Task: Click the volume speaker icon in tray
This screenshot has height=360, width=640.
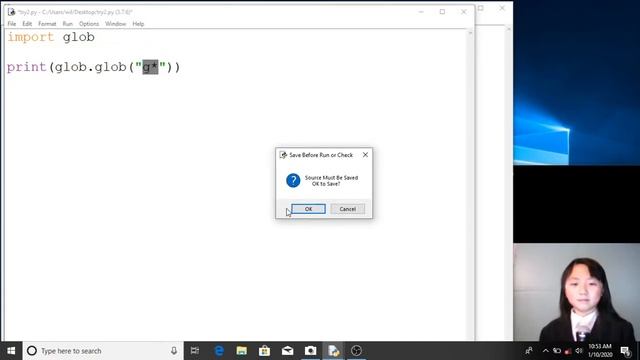Action: (x=578, y=351)
